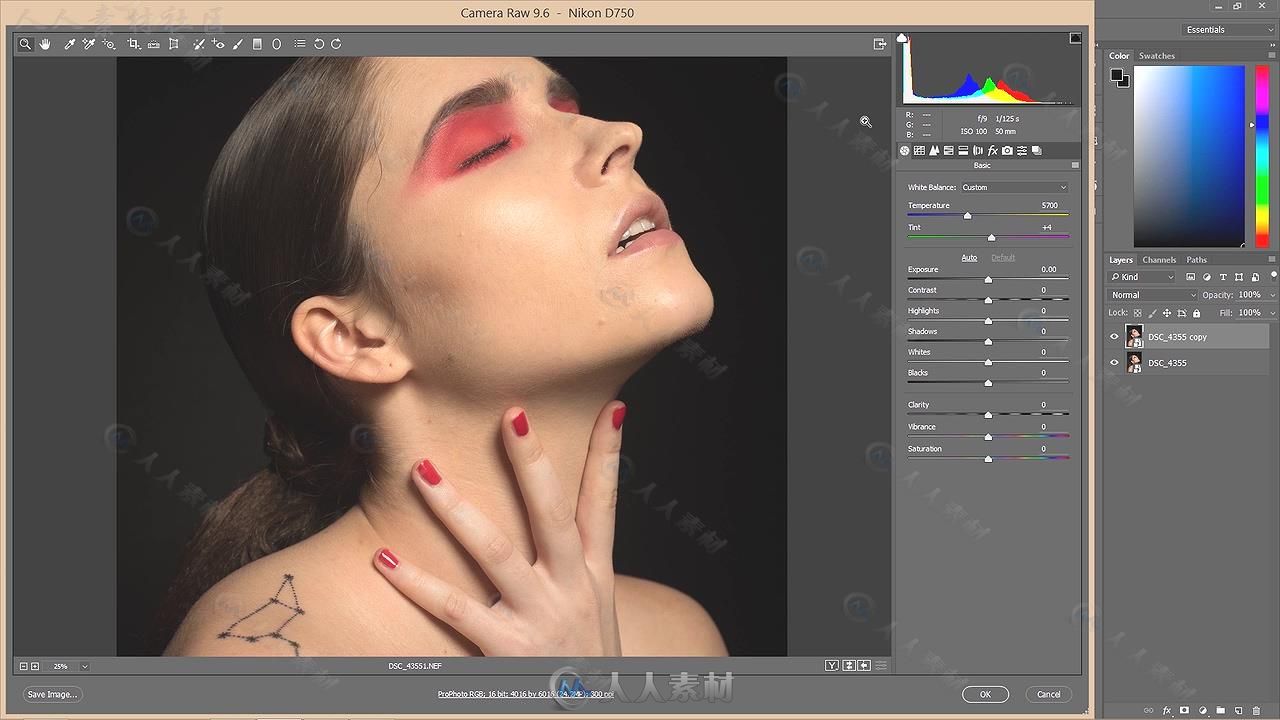The width and height of the screenshot is (1280, 720).
Task: Zoom out with the minus button
Action: tap(24, 666)
